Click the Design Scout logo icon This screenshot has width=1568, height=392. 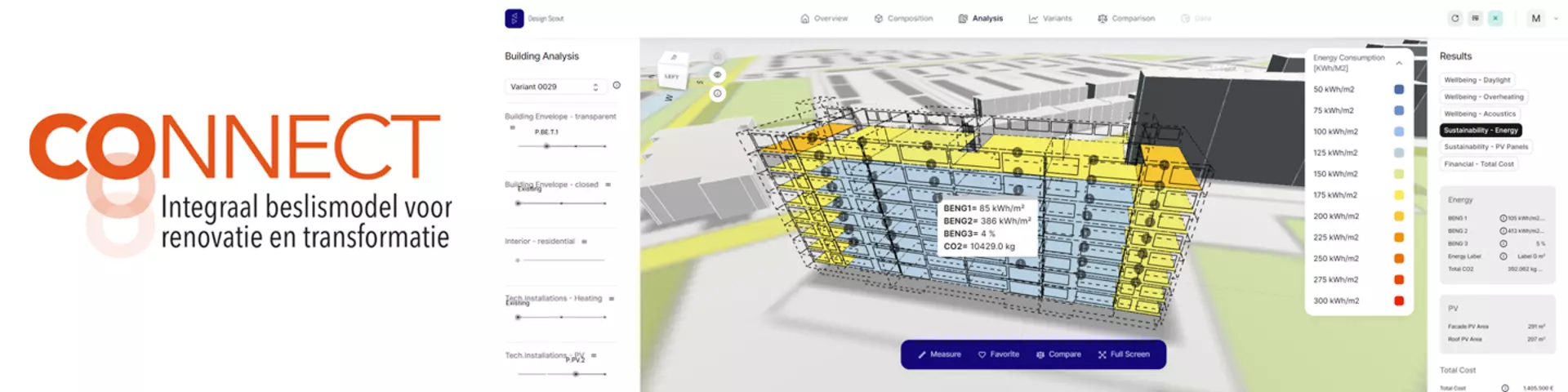click(514, 18)
